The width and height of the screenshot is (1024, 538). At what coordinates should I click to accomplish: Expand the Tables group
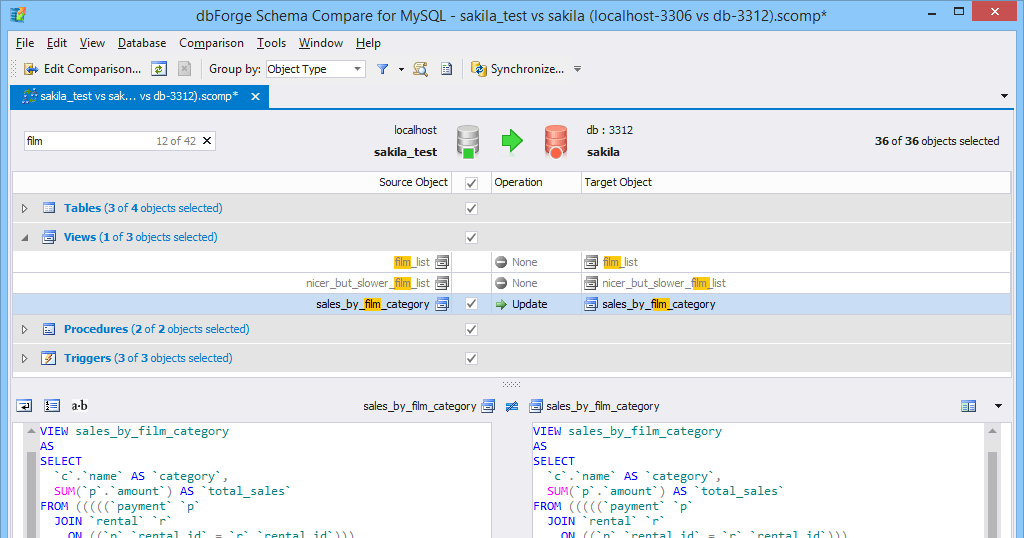click(x=25, y=208)
